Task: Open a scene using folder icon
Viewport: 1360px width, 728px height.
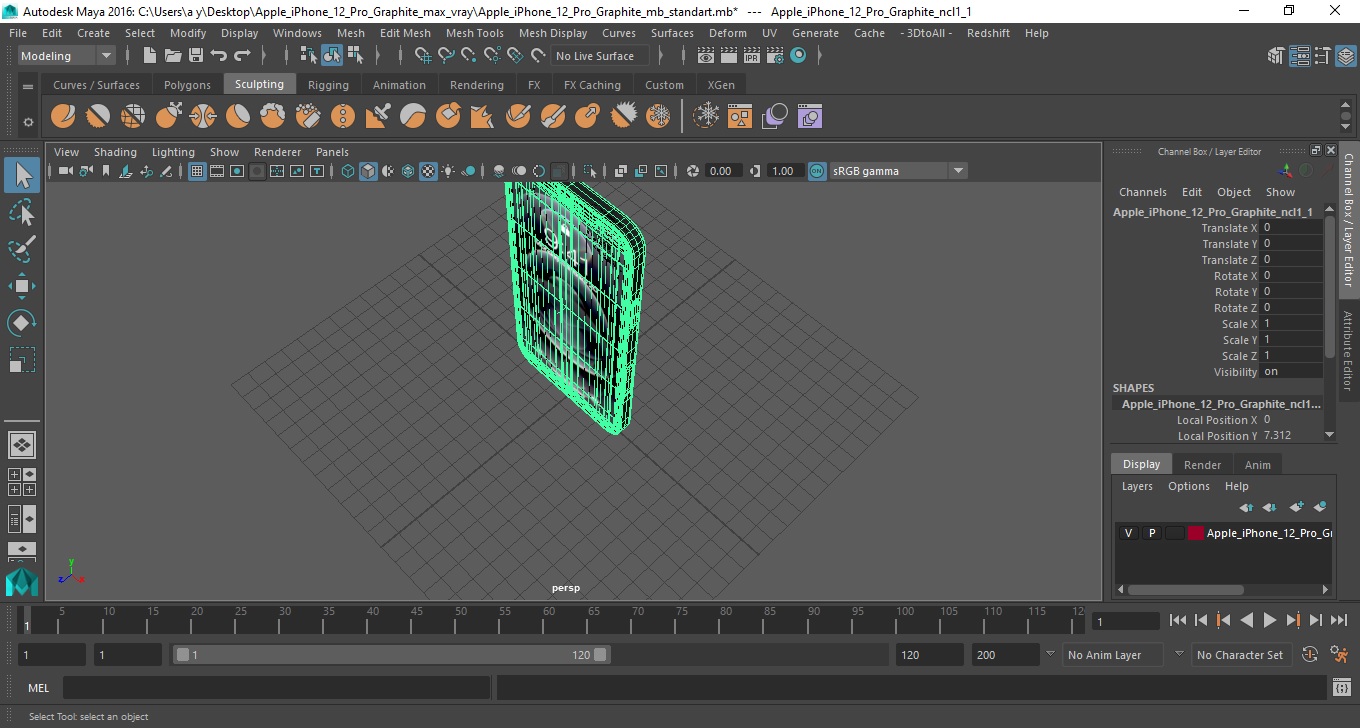Action: [x=173, y=56]
